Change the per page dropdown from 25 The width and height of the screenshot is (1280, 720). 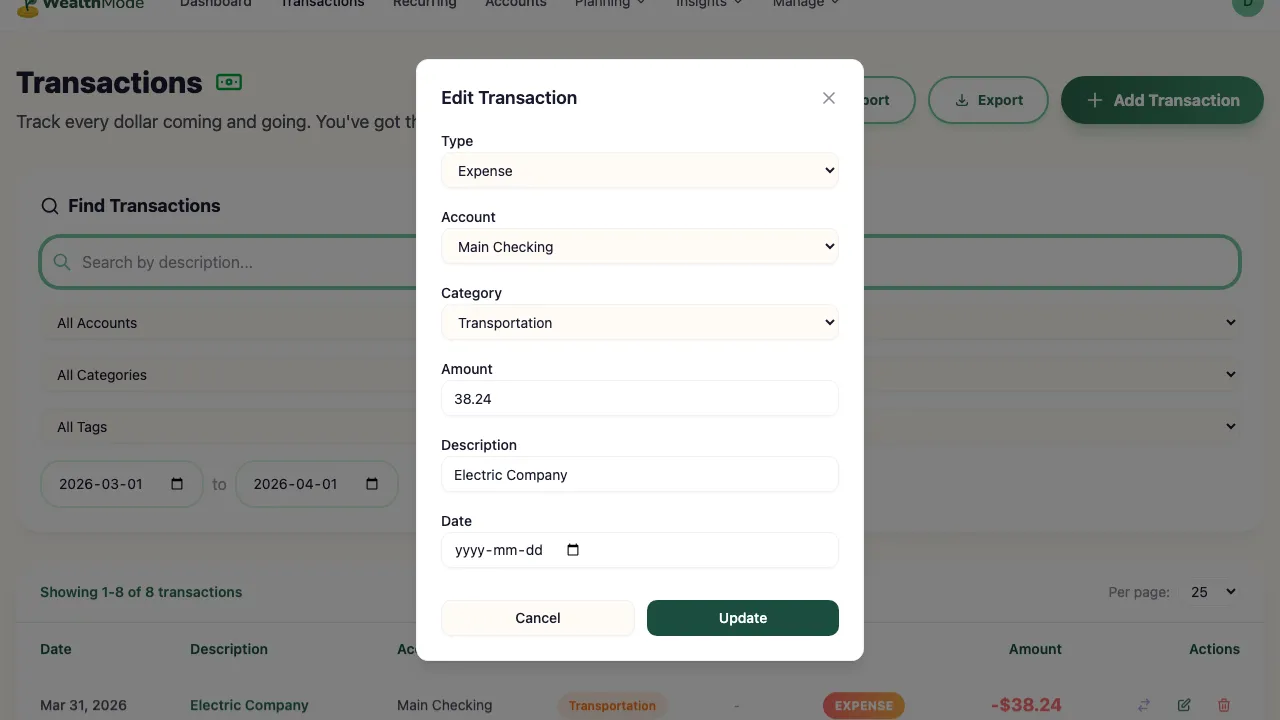click(1211, 591)
